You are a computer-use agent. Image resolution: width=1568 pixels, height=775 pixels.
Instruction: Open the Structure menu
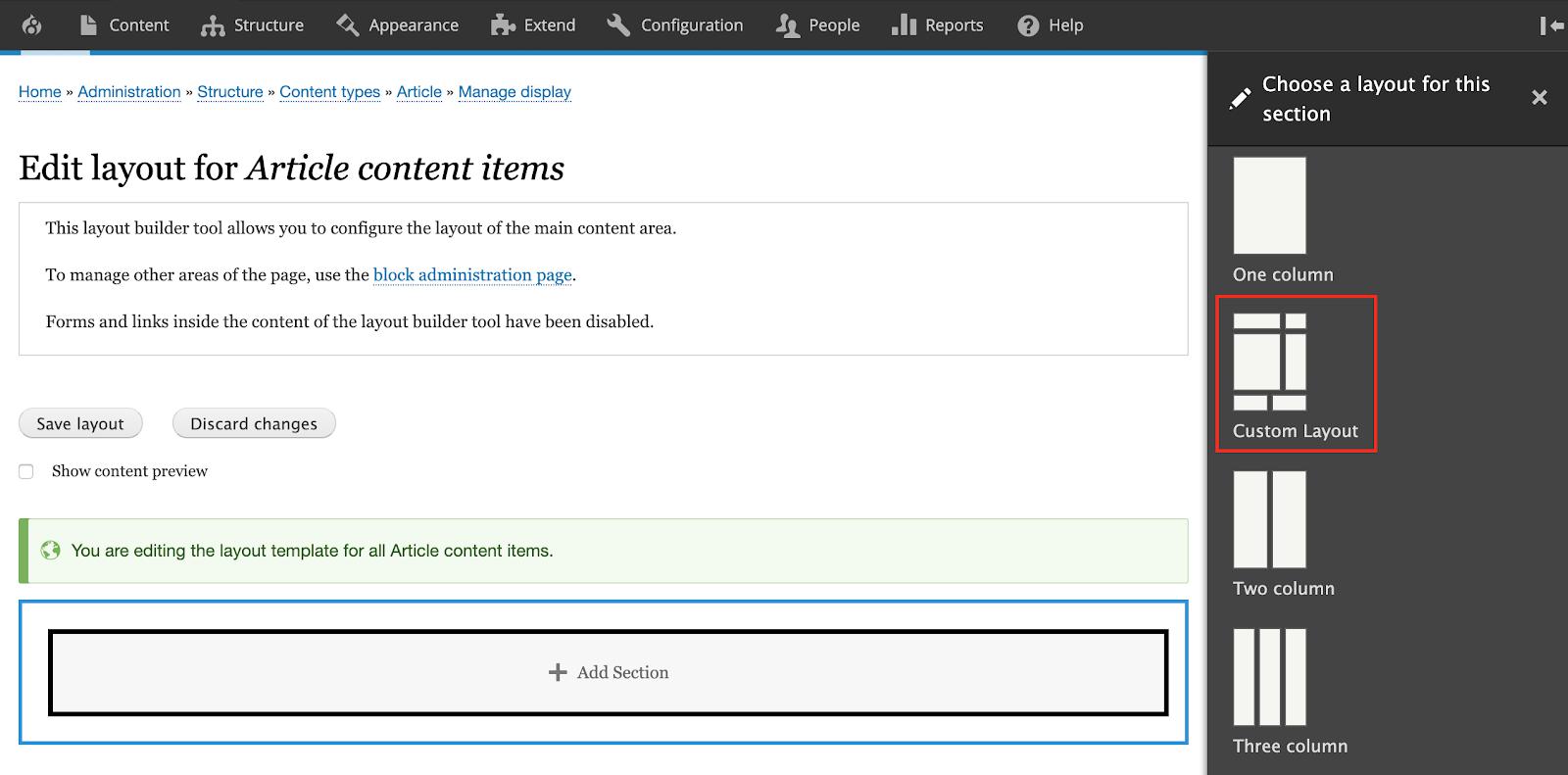point(252,25)
